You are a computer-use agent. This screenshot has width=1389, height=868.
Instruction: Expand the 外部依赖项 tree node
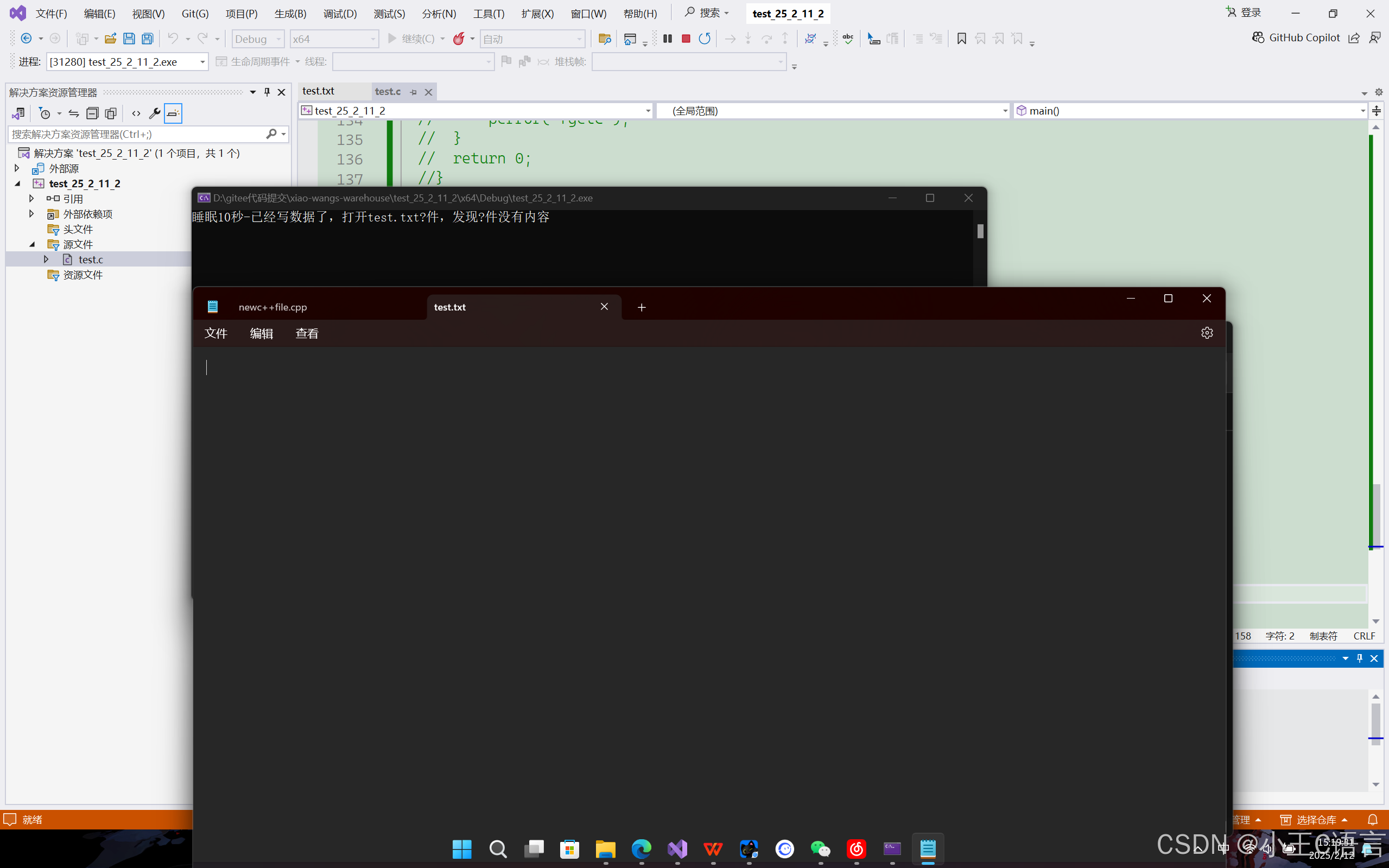(31, 213)
